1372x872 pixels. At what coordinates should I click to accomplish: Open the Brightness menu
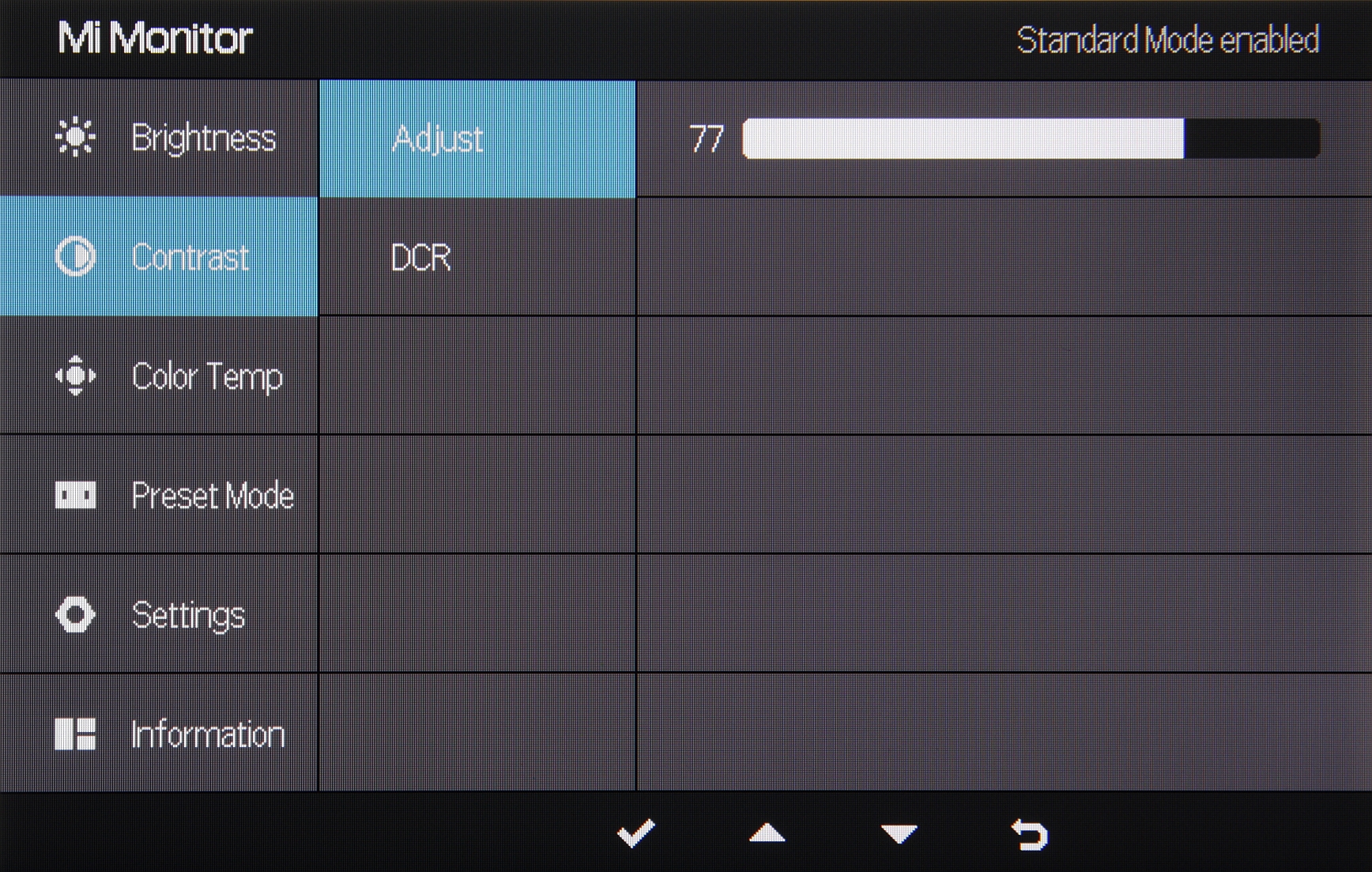[x=202, y=138]
